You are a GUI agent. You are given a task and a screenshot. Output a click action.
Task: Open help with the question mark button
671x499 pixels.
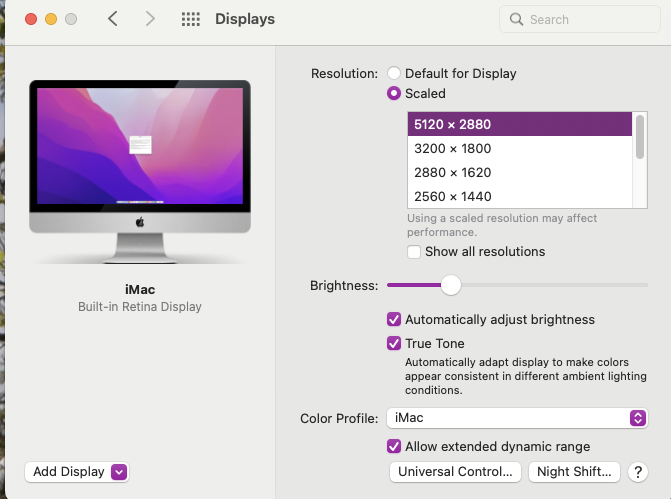tap(638, 472)
